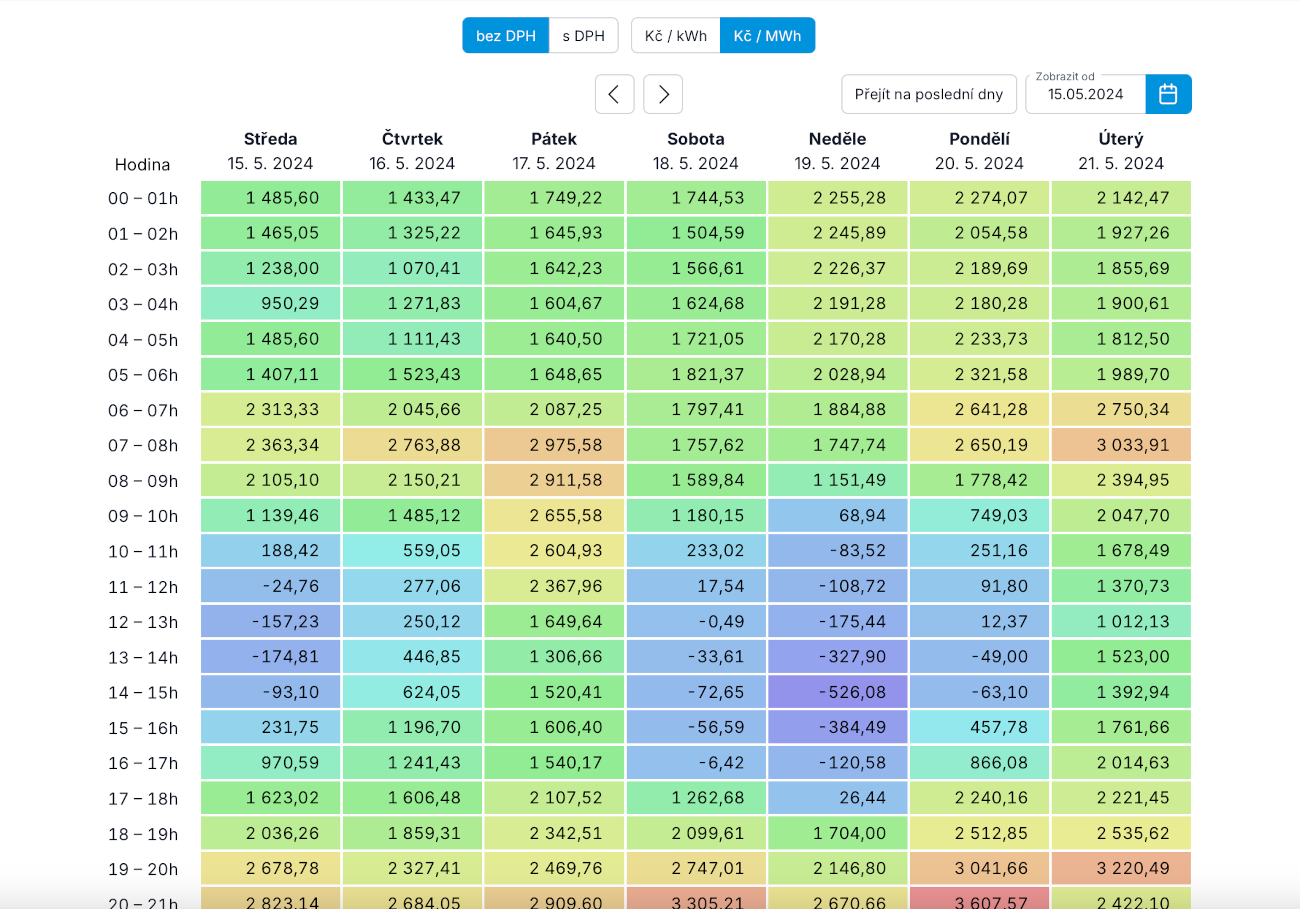Viewport: 1300px width, 909px height.
Task: Click the Úterý 21. 5. 2024 column header
Action: click(x=1120, y=151)
